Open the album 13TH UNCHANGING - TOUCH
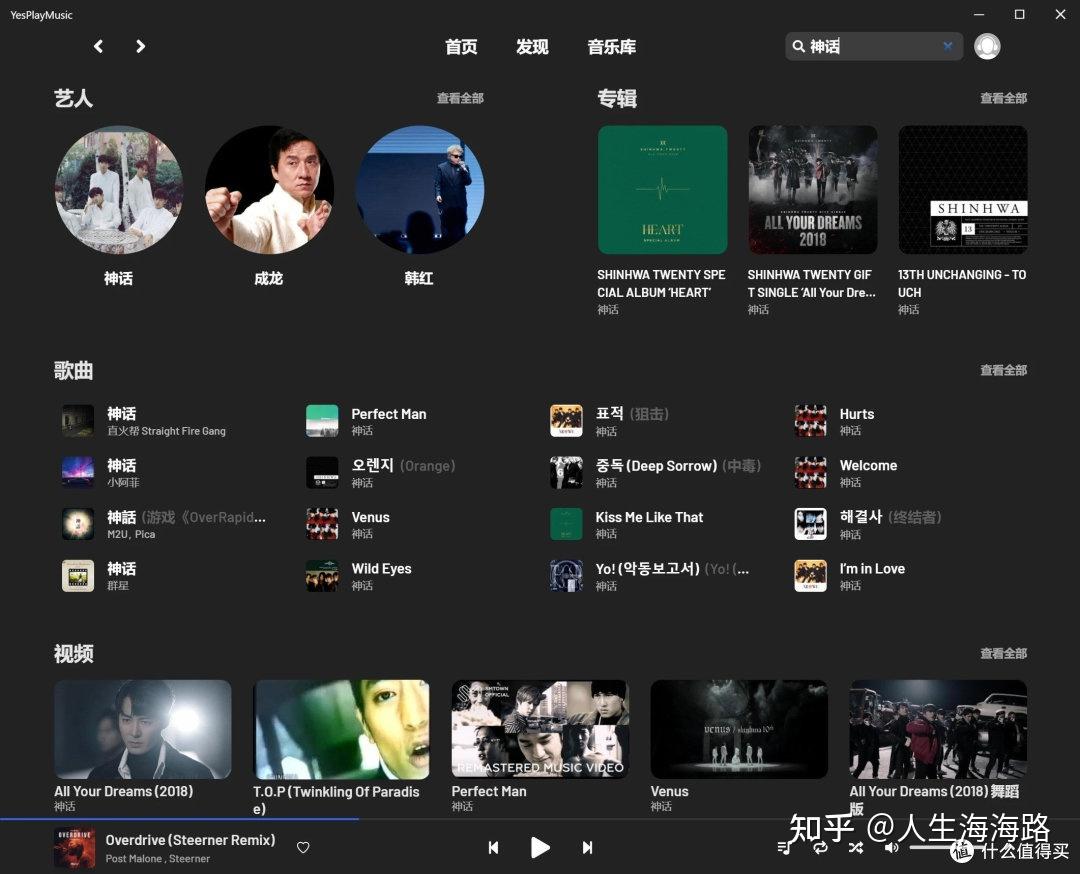The image size is (1080, 874). [962, 190]
